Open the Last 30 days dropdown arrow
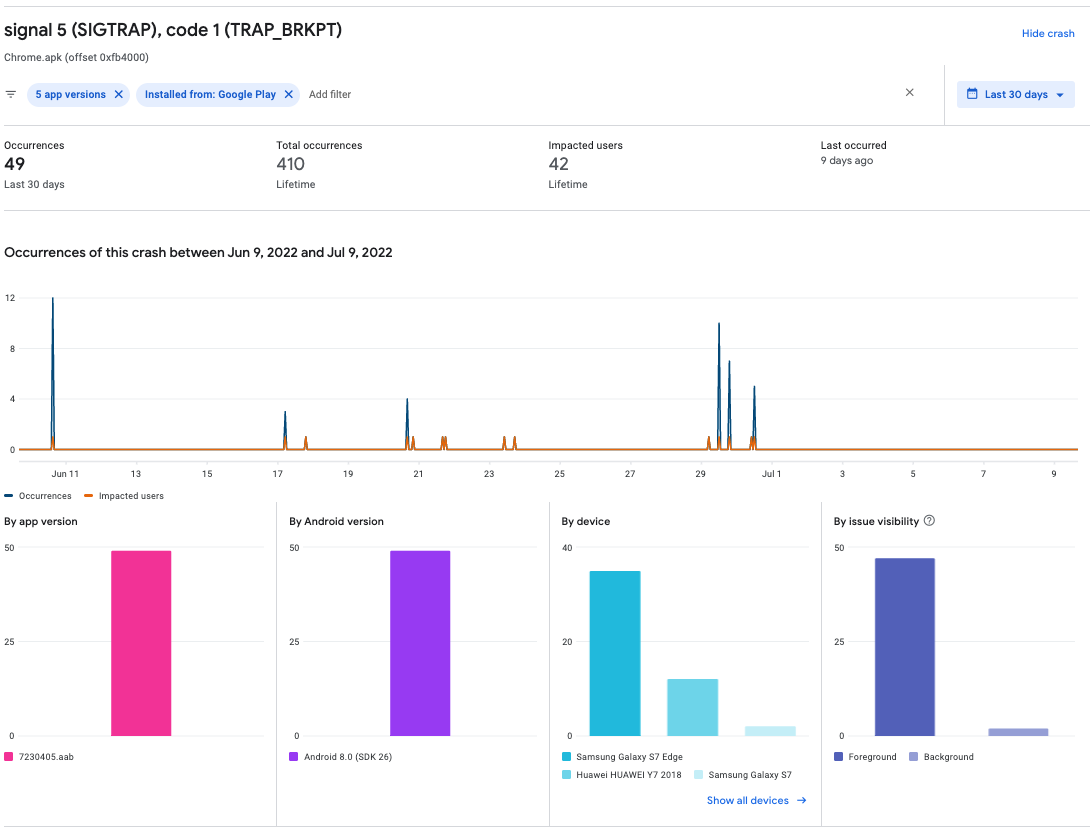The image size is (1090, 829). [1060, 95]
